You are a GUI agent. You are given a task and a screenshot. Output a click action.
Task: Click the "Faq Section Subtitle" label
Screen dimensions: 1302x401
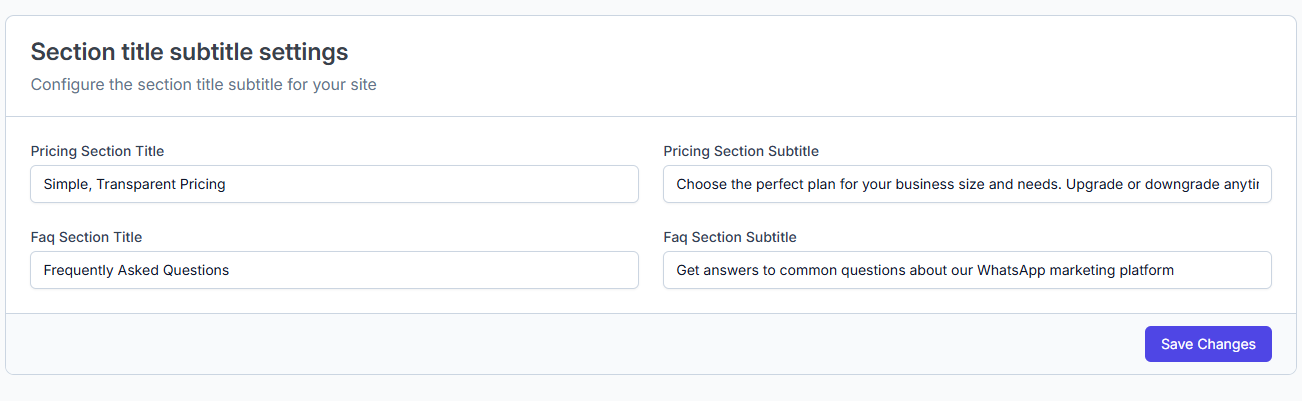point(730,237)
